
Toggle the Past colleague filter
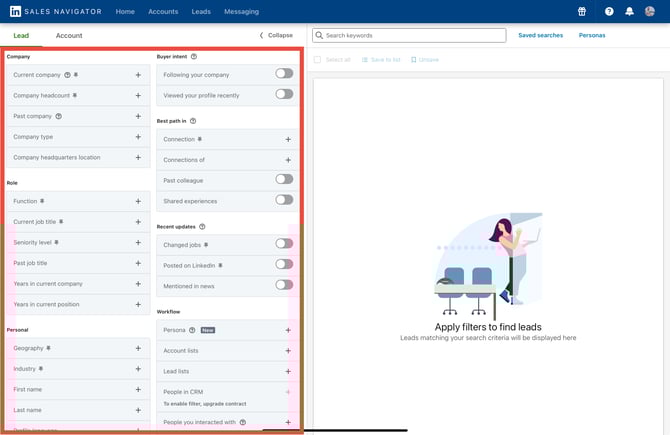[285, 180]
